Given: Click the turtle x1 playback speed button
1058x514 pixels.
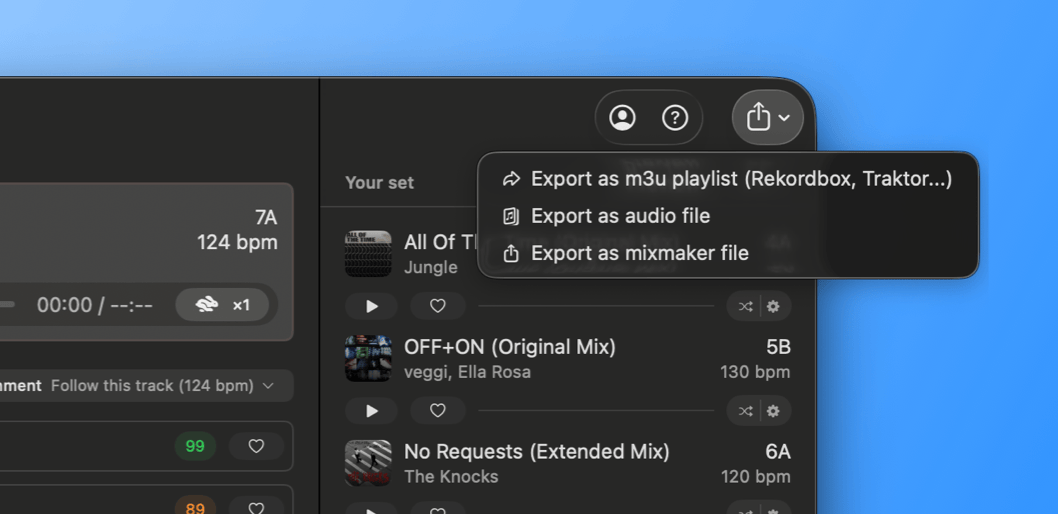Looking at the screenshot, I should [222, 305].
